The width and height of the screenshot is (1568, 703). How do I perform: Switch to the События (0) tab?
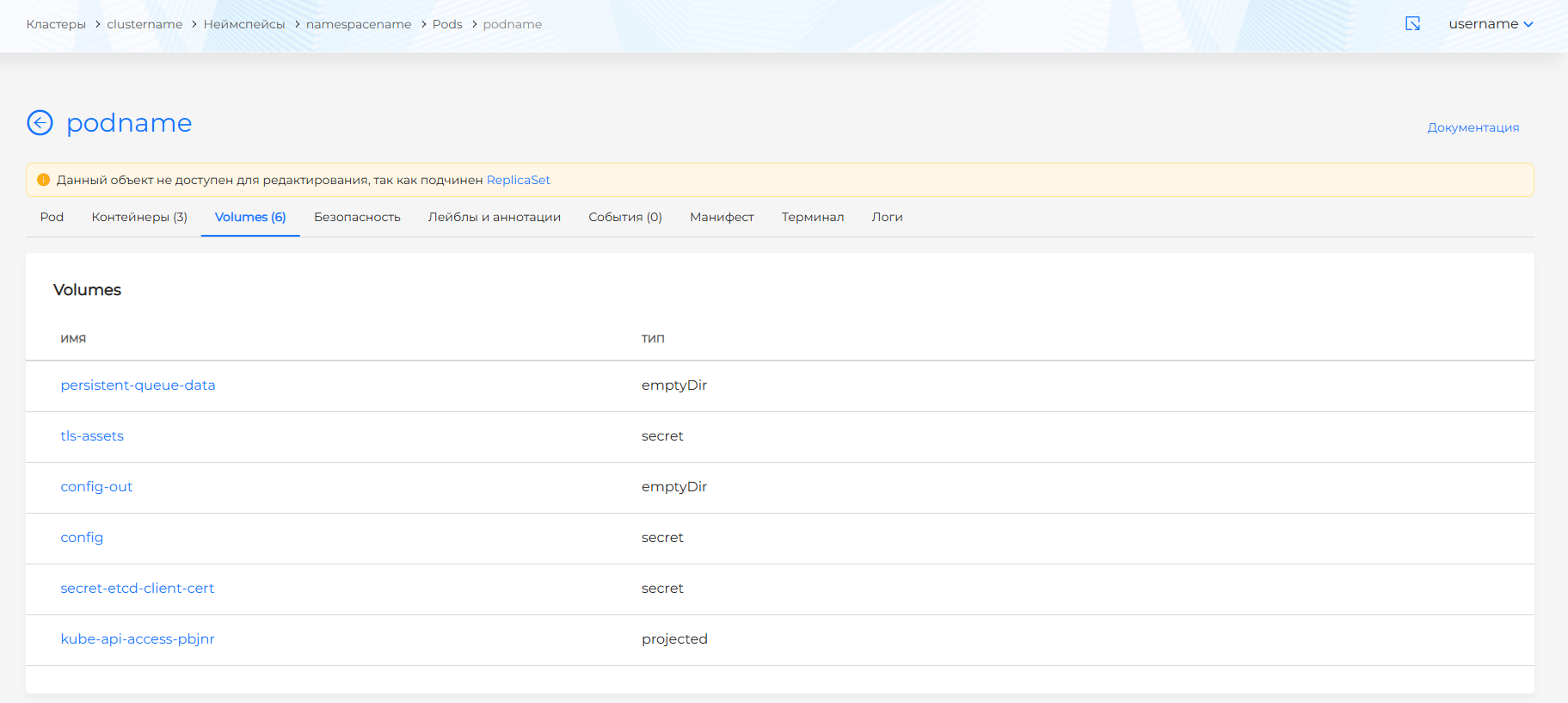pos(625,217)
